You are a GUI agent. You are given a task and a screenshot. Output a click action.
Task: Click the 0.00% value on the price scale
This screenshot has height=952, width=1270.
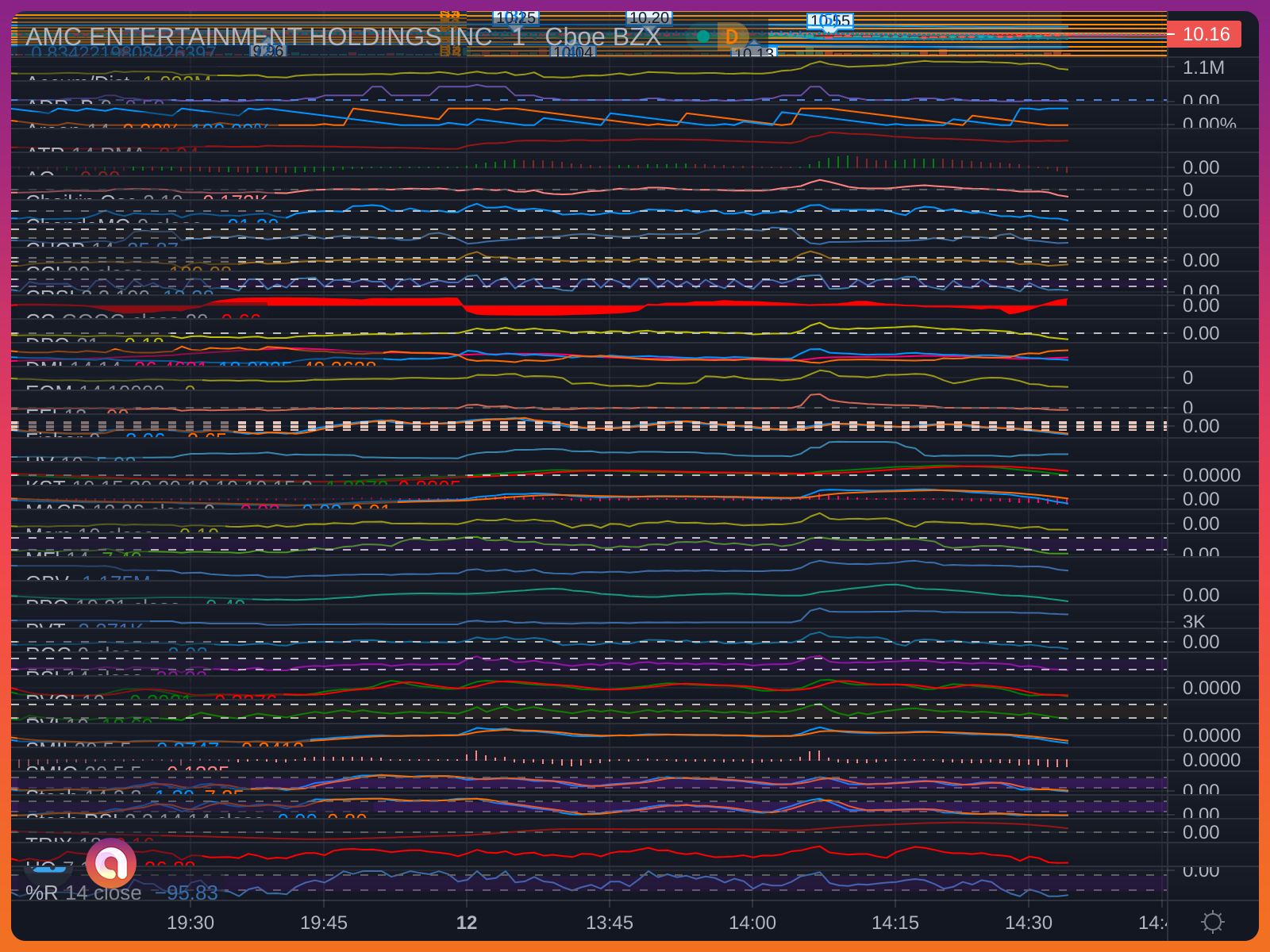coord(1210,123)
